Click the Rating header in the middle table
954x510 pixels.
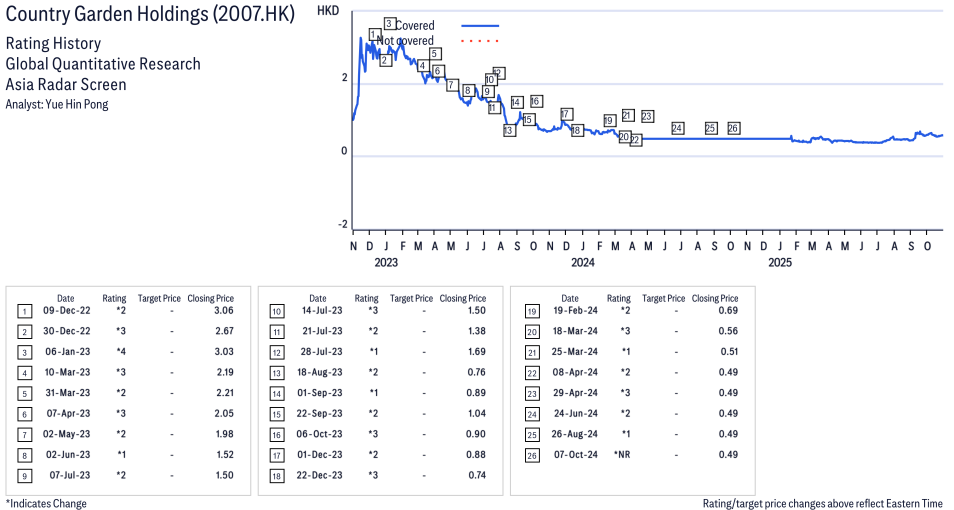pyautogui.click(x=366, y=298)
